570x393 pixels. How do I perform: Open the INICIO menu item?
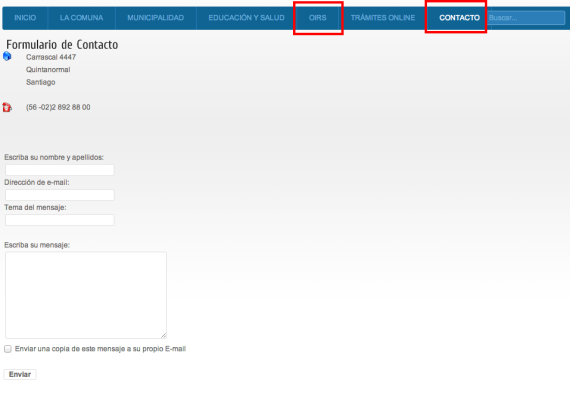coord(25,18)
